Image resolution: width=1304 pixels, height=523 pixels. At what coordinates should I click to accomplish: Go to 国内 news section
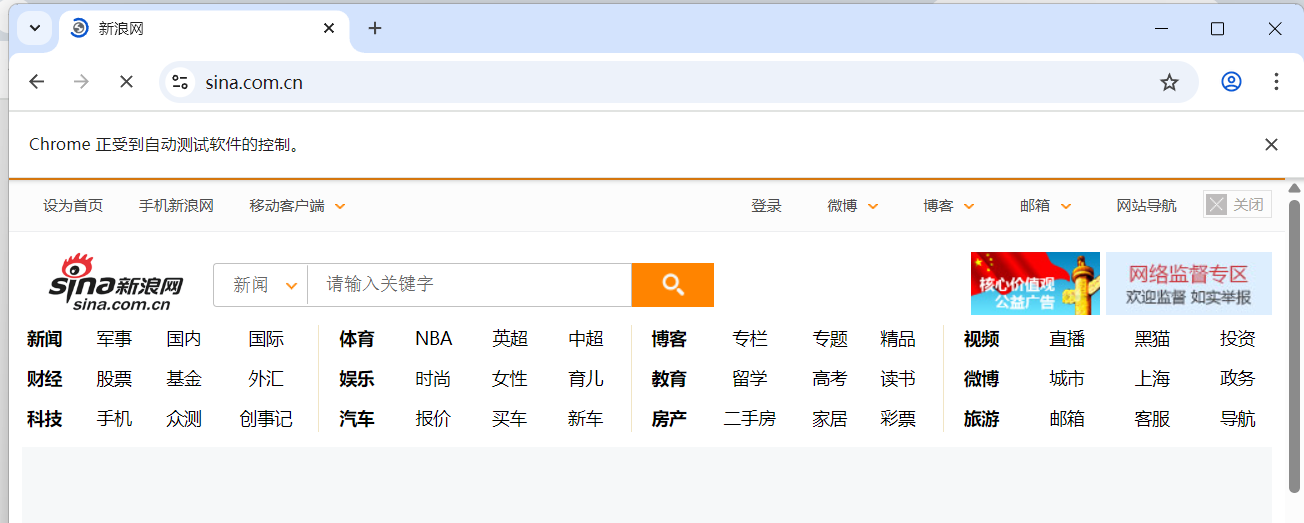coord(184,339)
